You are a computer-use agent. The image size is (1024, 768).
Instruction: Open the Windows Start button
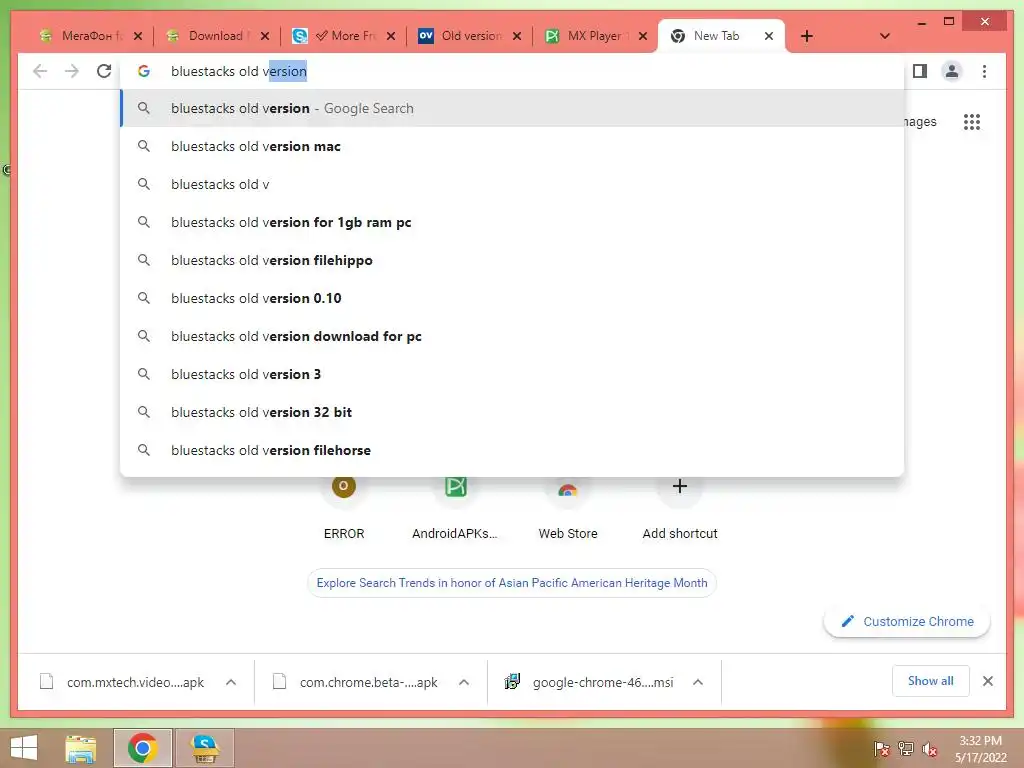[x=24, y=748]
